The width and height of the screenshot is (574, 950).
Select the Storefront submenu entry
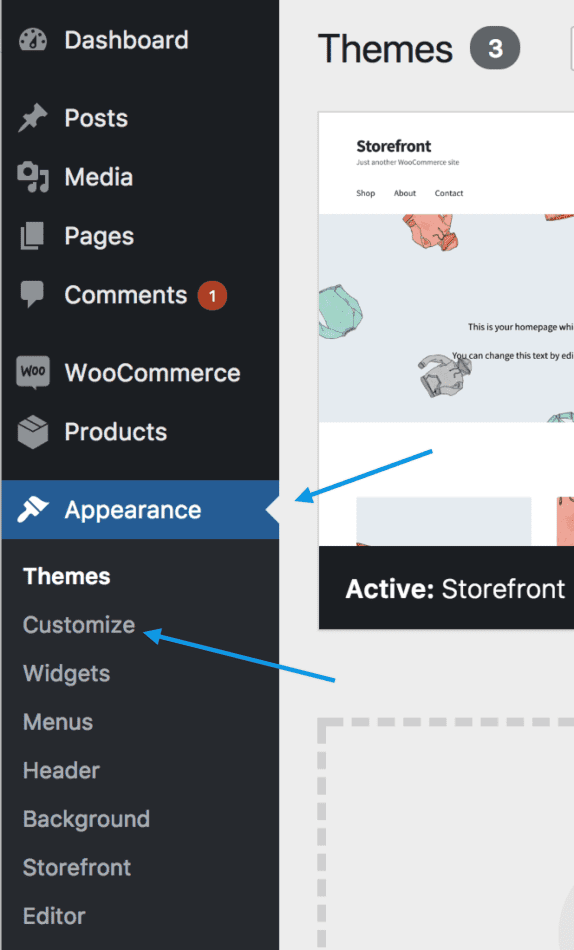point(77,867)
